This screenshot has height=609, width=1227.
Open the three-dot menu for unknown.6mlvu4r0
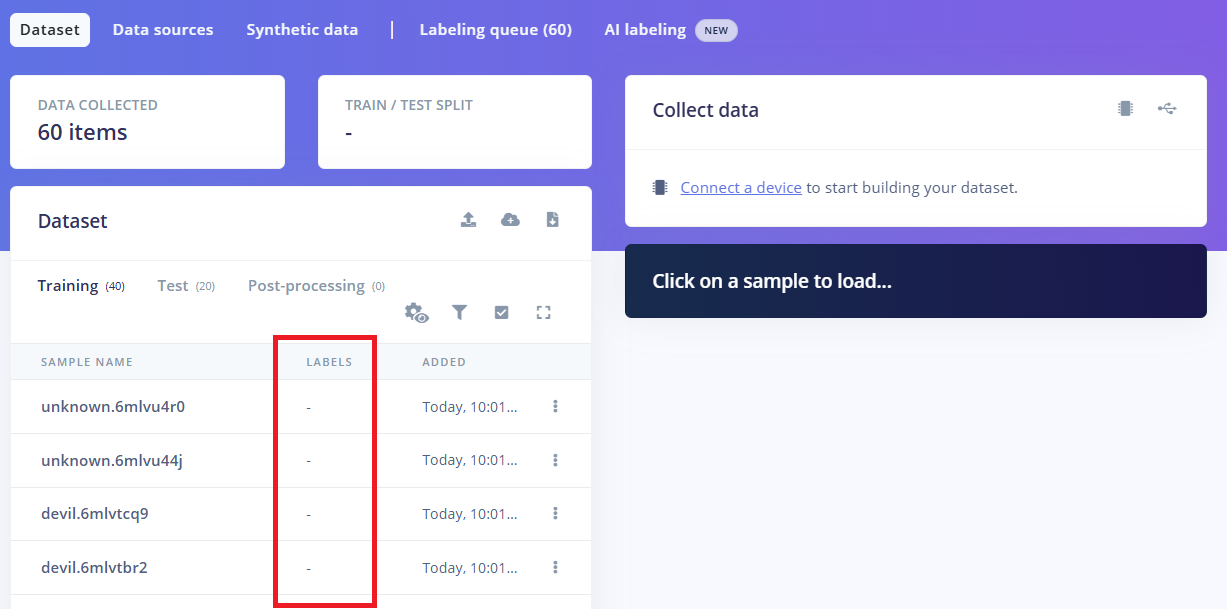(x=555, y=406)
